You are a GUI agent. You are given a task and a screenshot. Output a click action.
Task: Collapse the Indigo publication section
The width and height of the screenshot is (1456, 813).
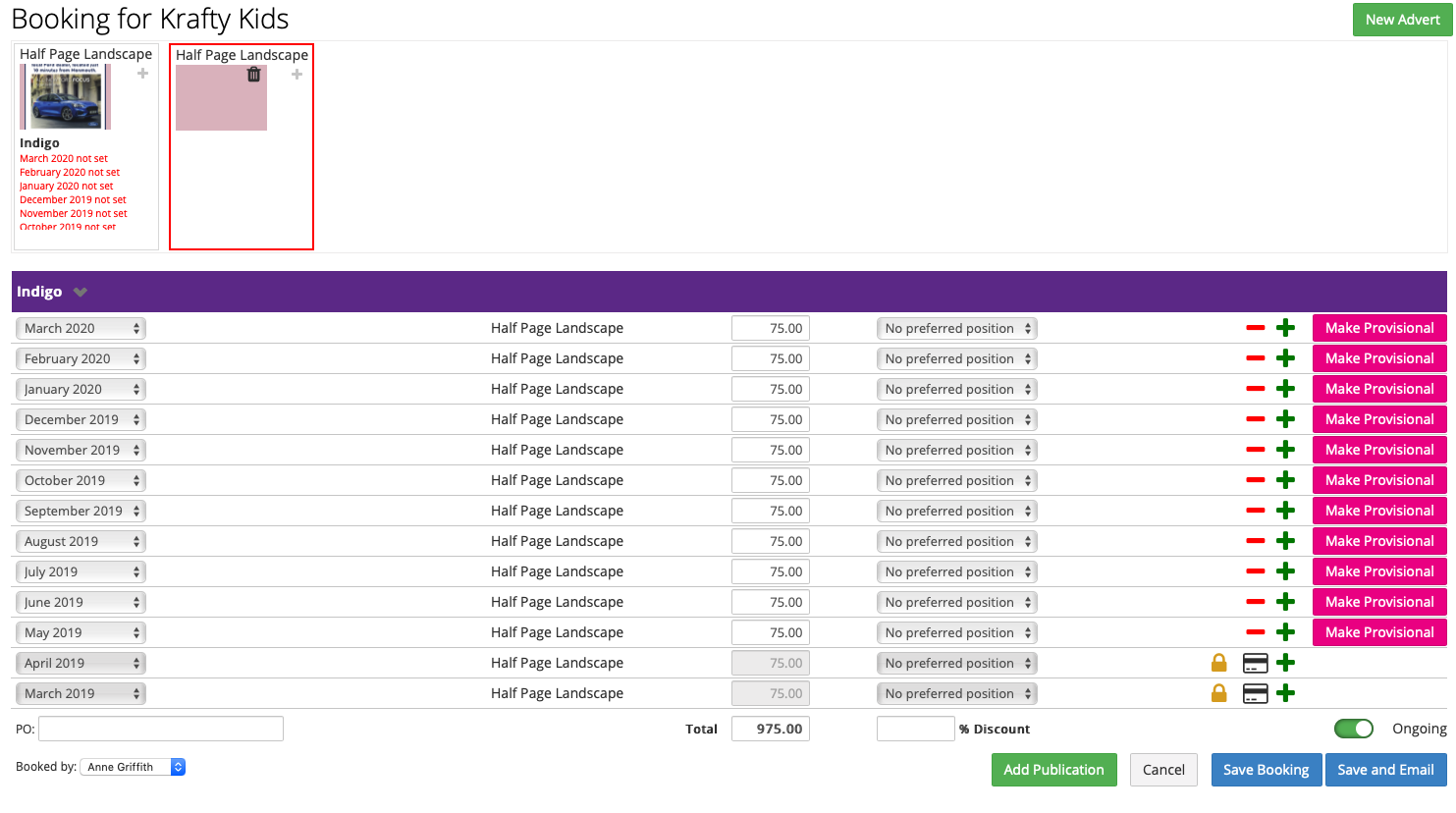click(81, 292)
